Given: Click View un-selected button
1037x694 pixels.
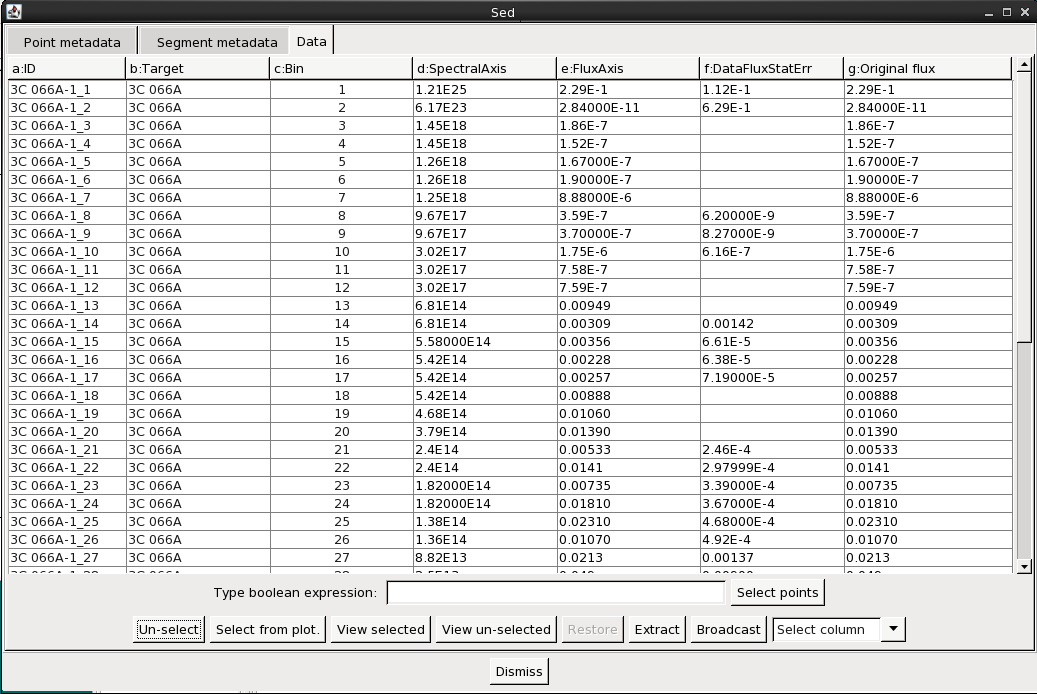Looking at the screenshot, I should click(496, 629).
